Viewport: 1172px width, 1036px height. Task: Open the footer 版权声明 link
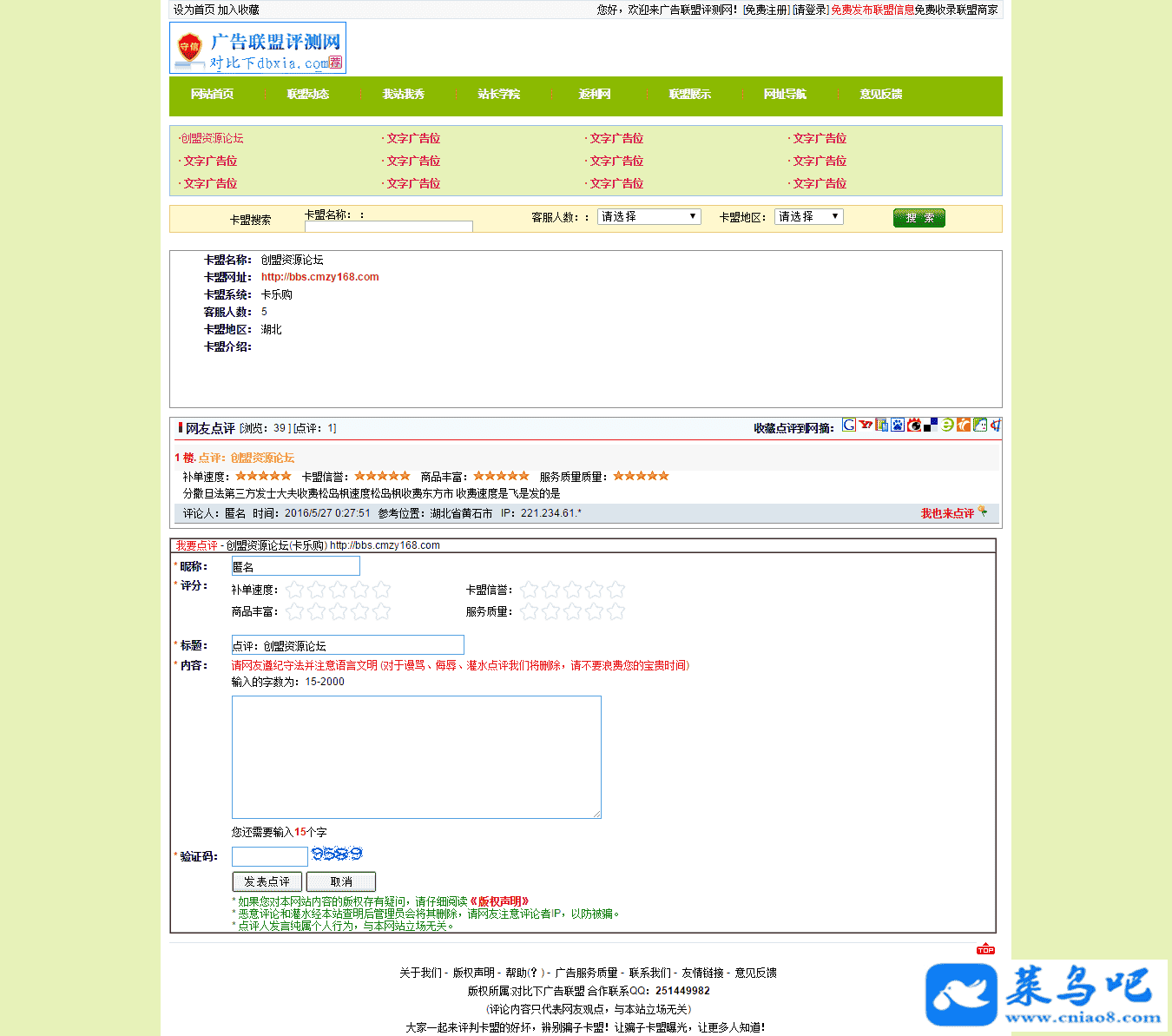pyautogui.click(x=474, y=973)
